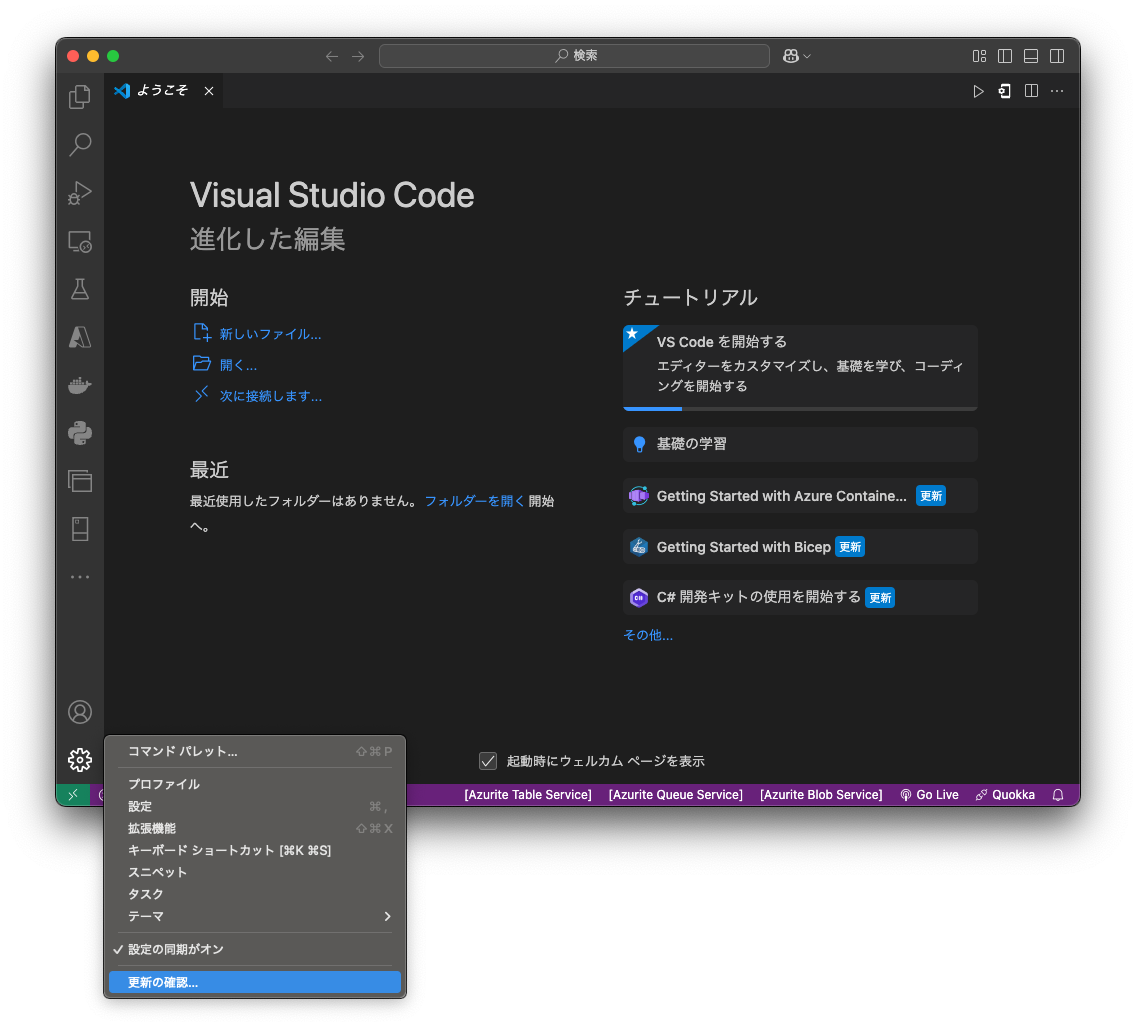Open the Accounts menu icon
1136x1025 pixels.
tap(80, 712)
